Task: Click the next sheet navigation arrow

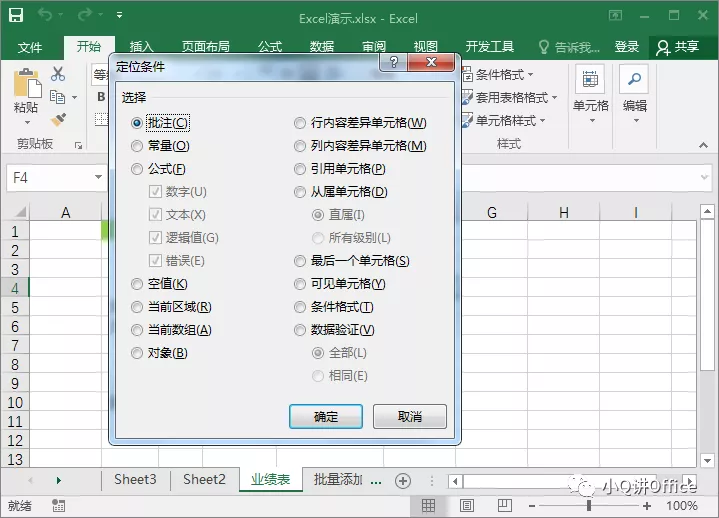Action: [x=58, y=480]
